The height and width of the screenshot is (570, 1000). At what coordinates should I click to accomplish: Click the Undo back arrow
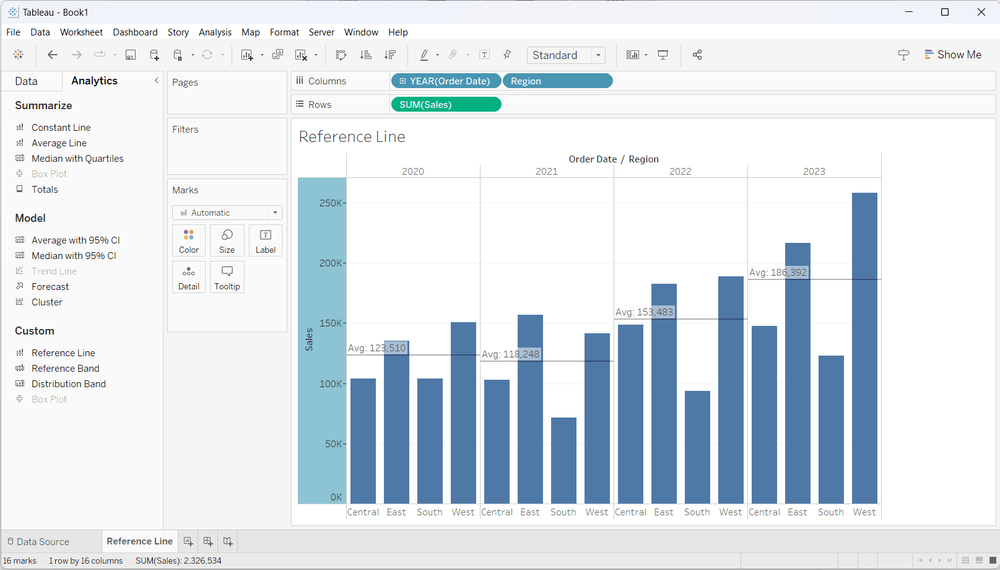(53, 55)
